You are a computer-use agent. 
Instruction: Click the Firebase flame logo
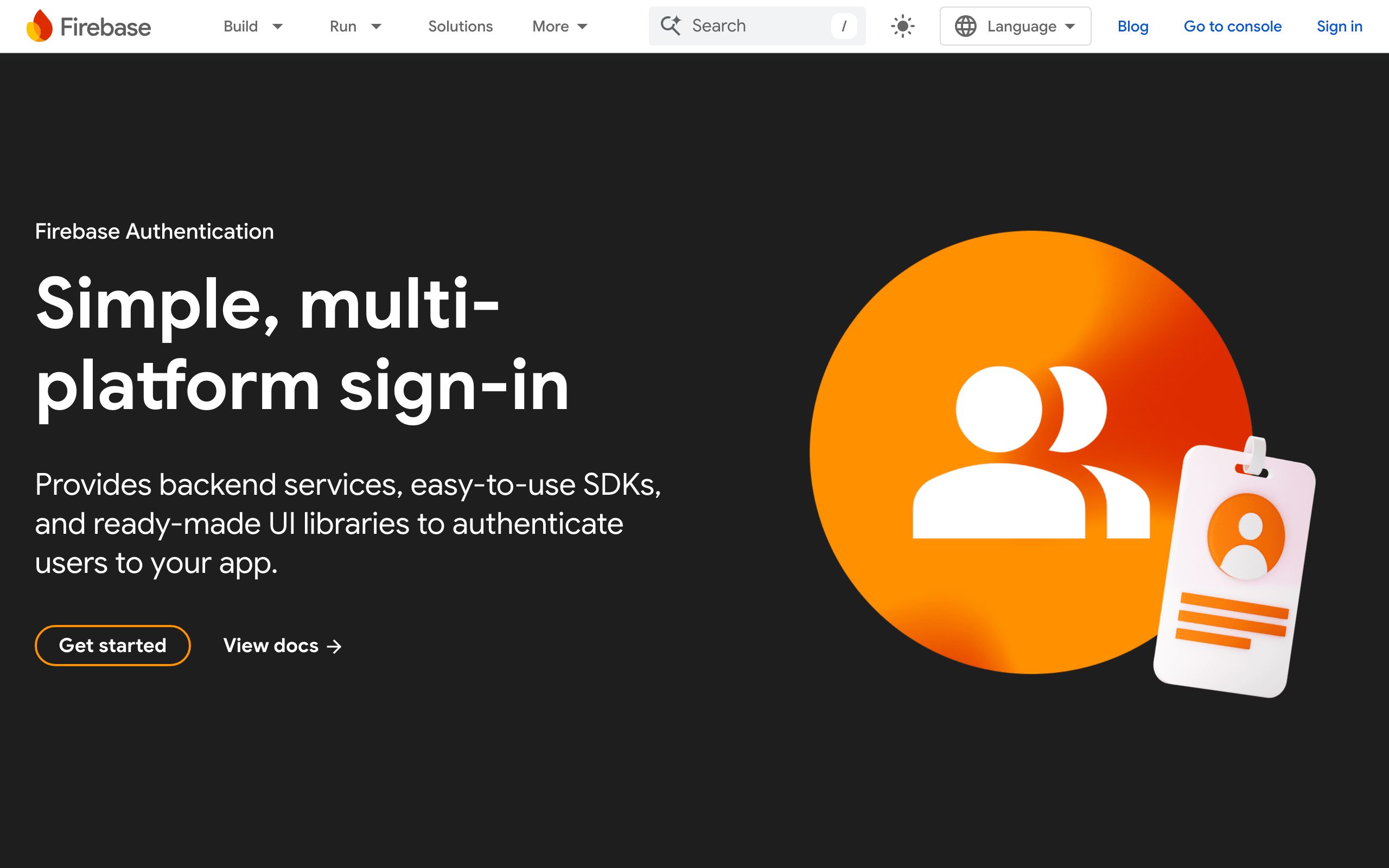pos(40,26)
